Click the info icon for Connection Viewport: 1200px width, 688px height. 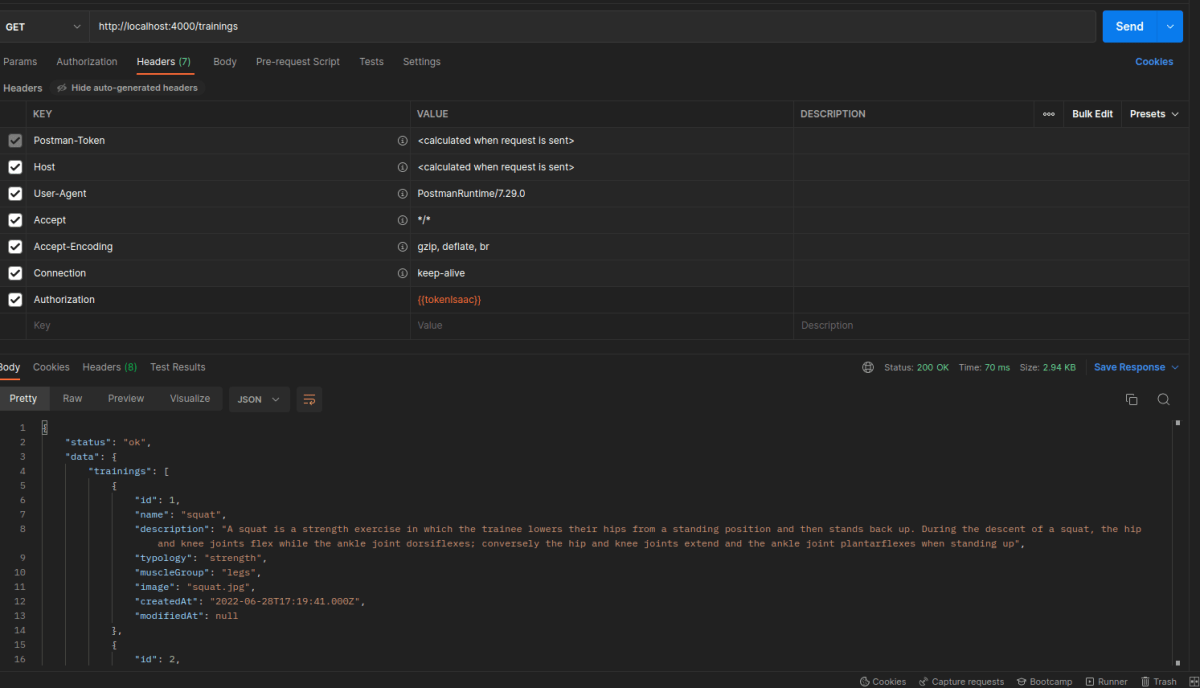tap(403, 273)
